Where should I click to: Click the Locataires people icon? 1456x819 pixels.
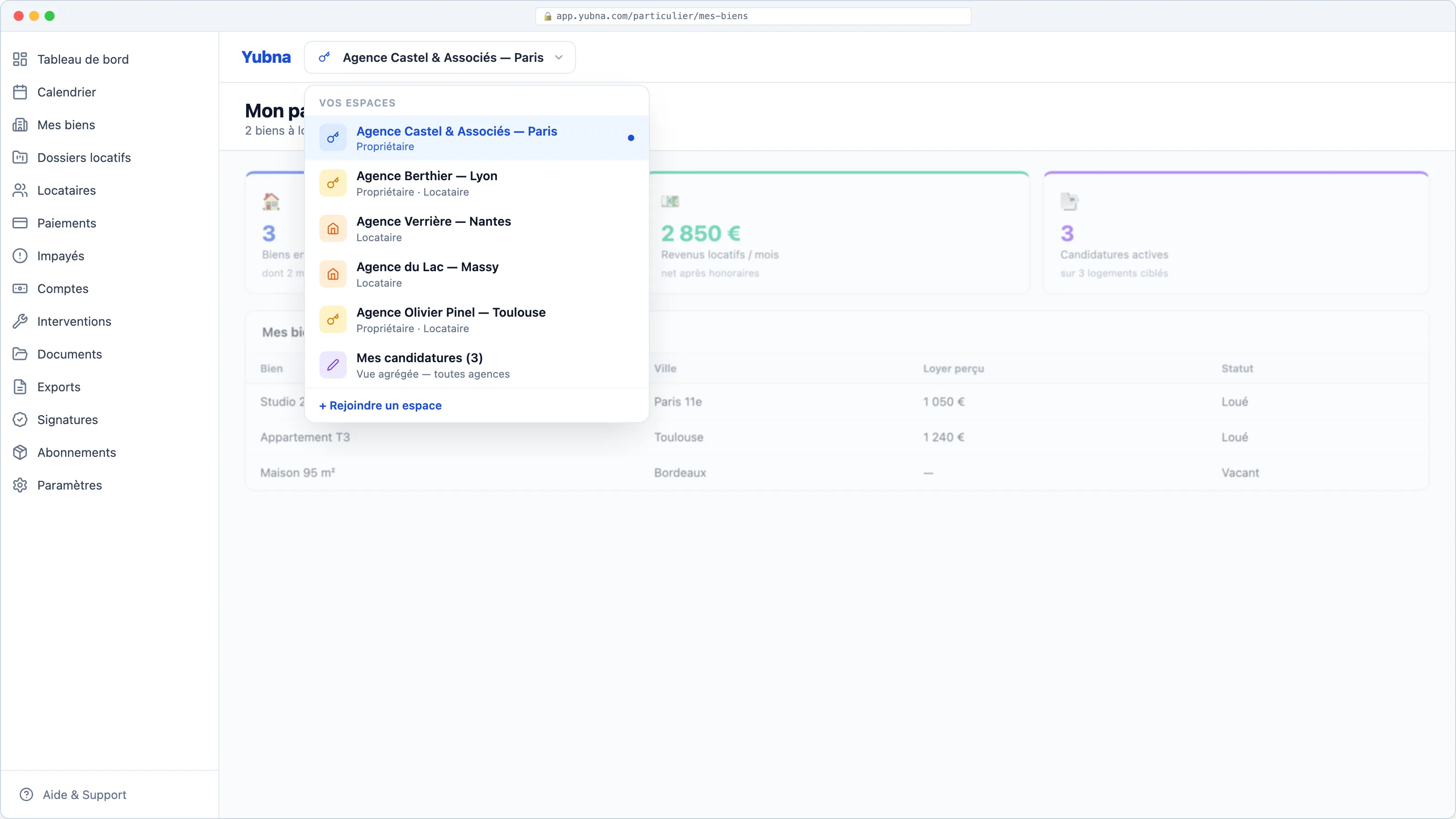click(x=20, y=191)
